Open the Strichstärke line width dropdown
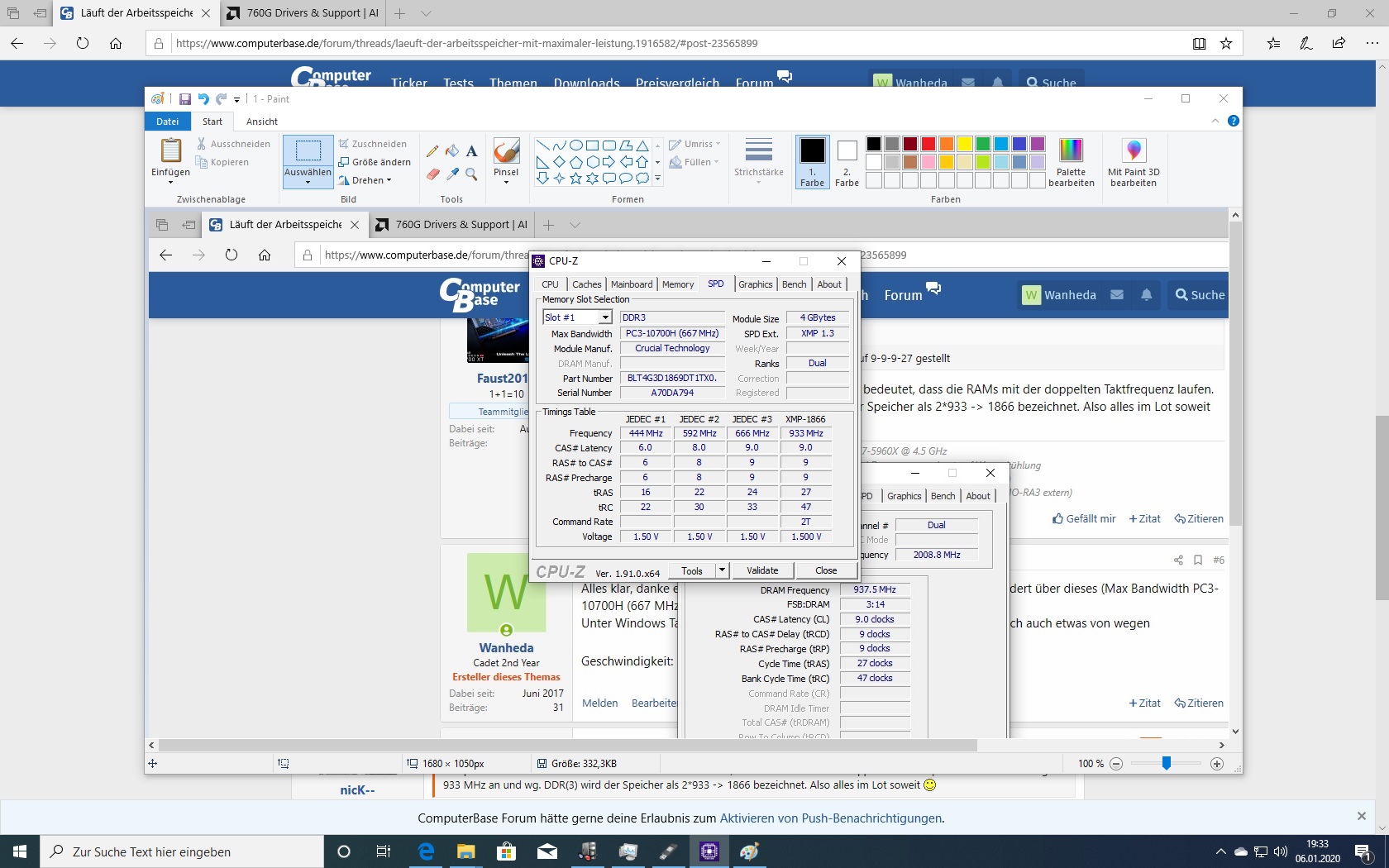Viewport: 1389px width, 868px height. click(x=759, y=162)
